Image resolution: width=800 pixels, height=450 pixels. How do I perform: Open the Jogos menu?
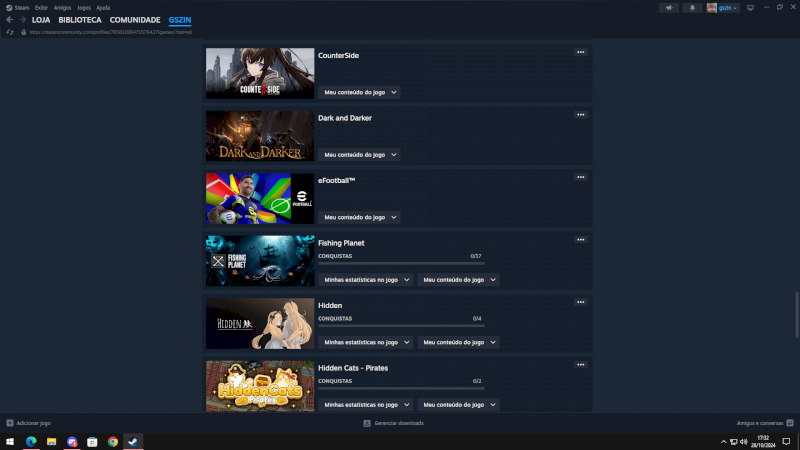(x=84, y=8)
